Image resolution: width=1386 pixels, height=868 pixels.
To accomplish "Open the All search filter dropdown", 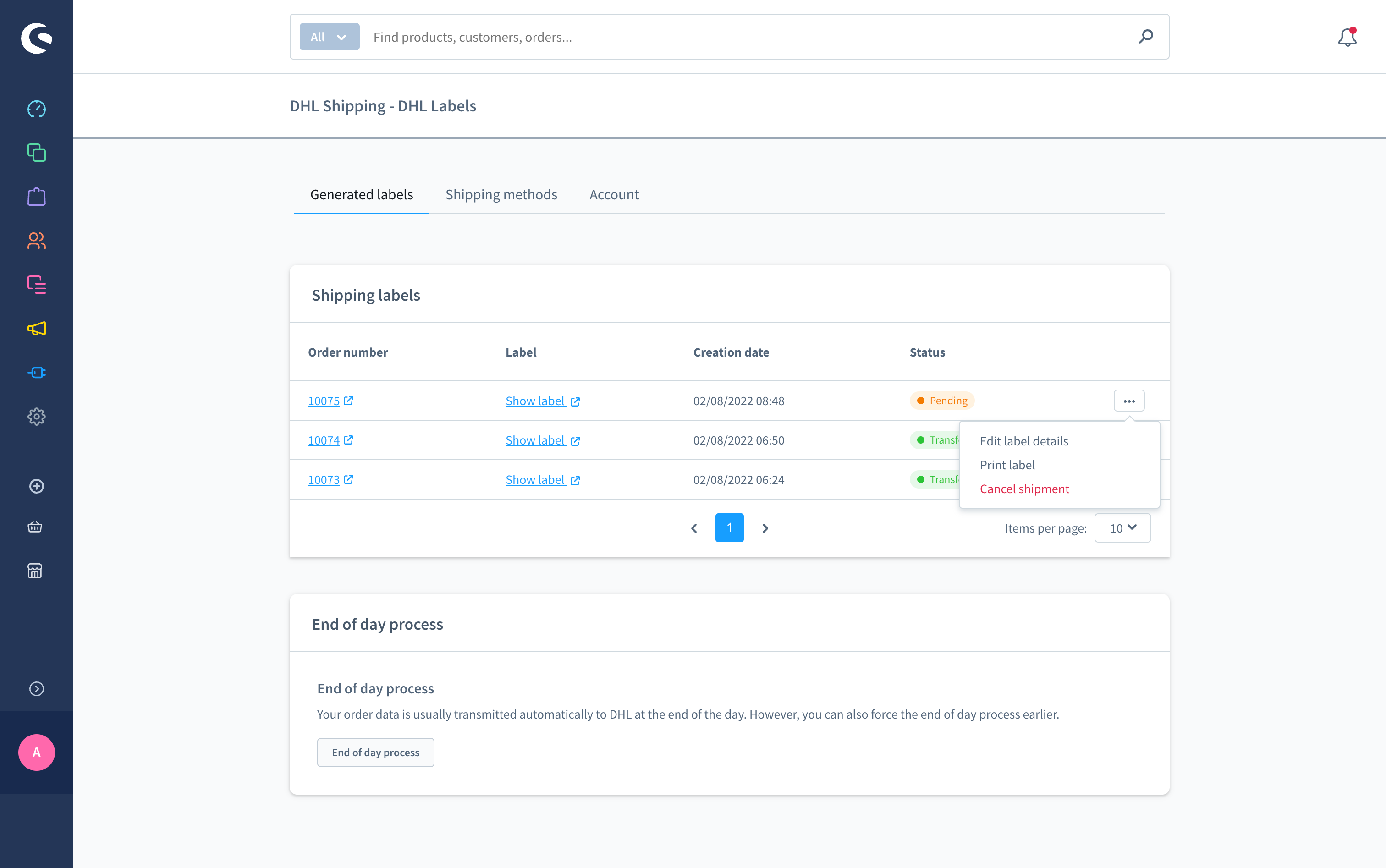I will point(330,37).
